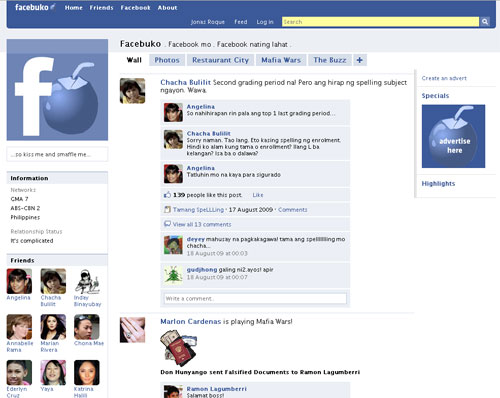Open Yaya's friend photo
Viewport: 500px width, 398px height.
(53, 372)
